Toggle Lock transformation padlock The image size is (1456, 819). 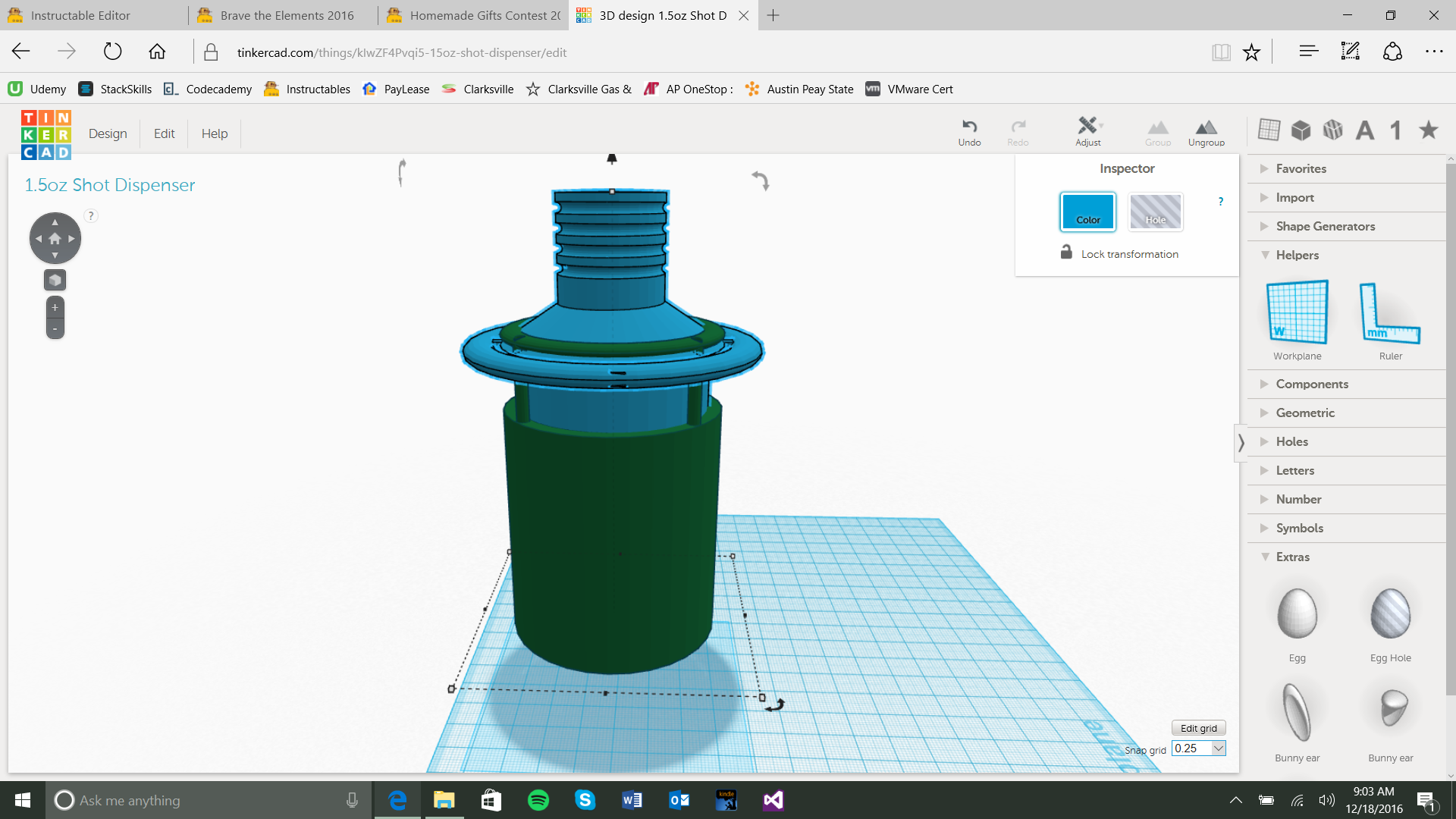point(1066,253)
